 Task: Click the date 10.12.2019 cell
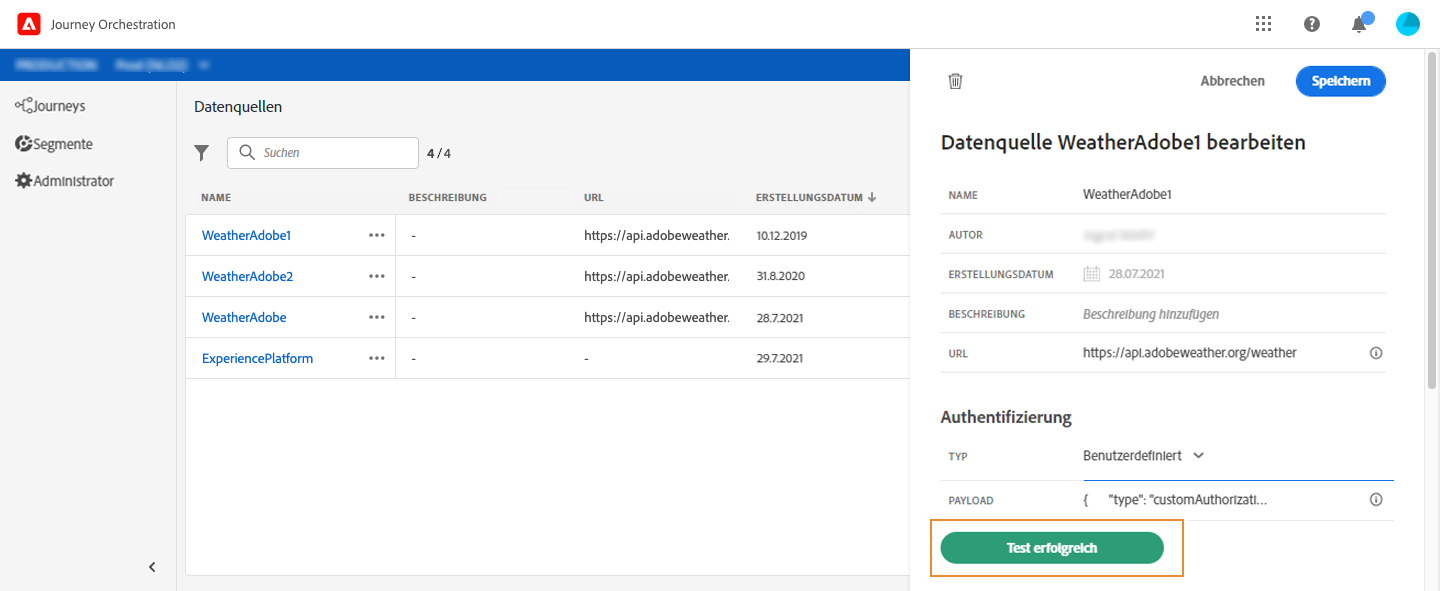781,235
